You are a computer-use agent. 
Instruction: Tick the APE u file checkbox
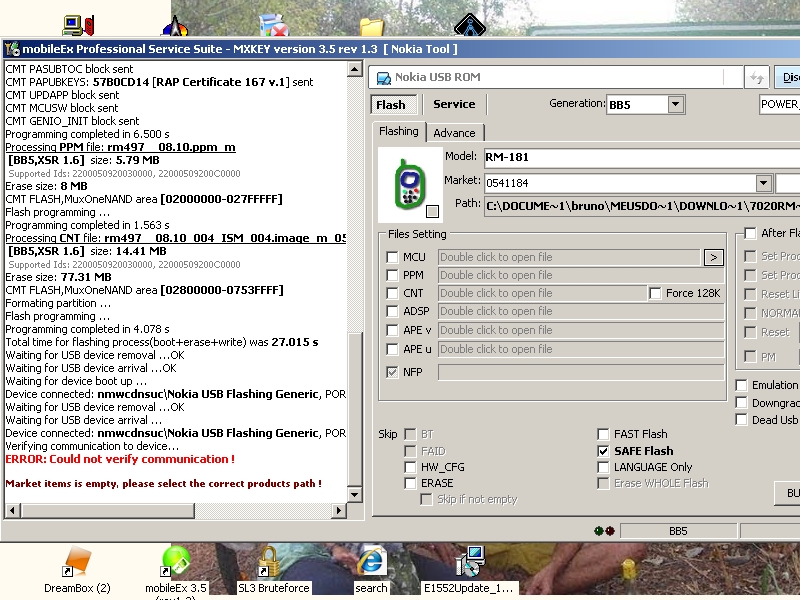tap(392, 349)
